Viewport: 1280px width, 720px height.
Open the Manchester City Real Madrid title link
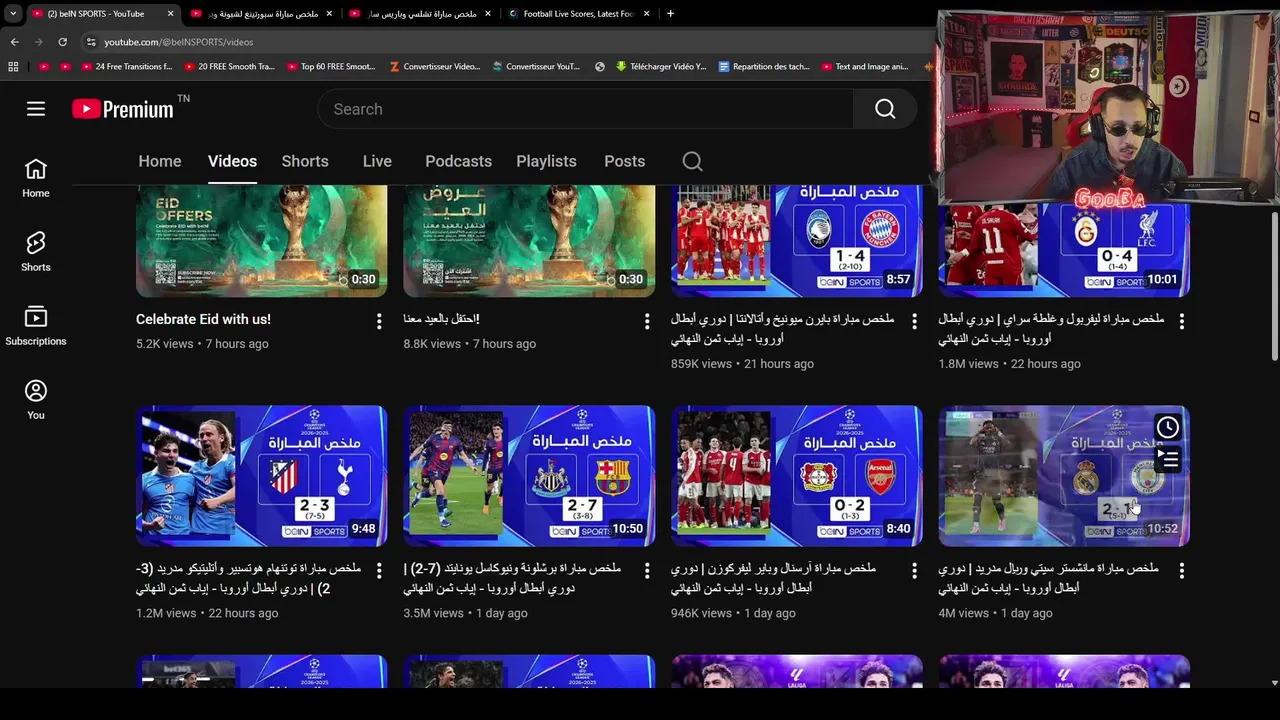[1048, 578]
